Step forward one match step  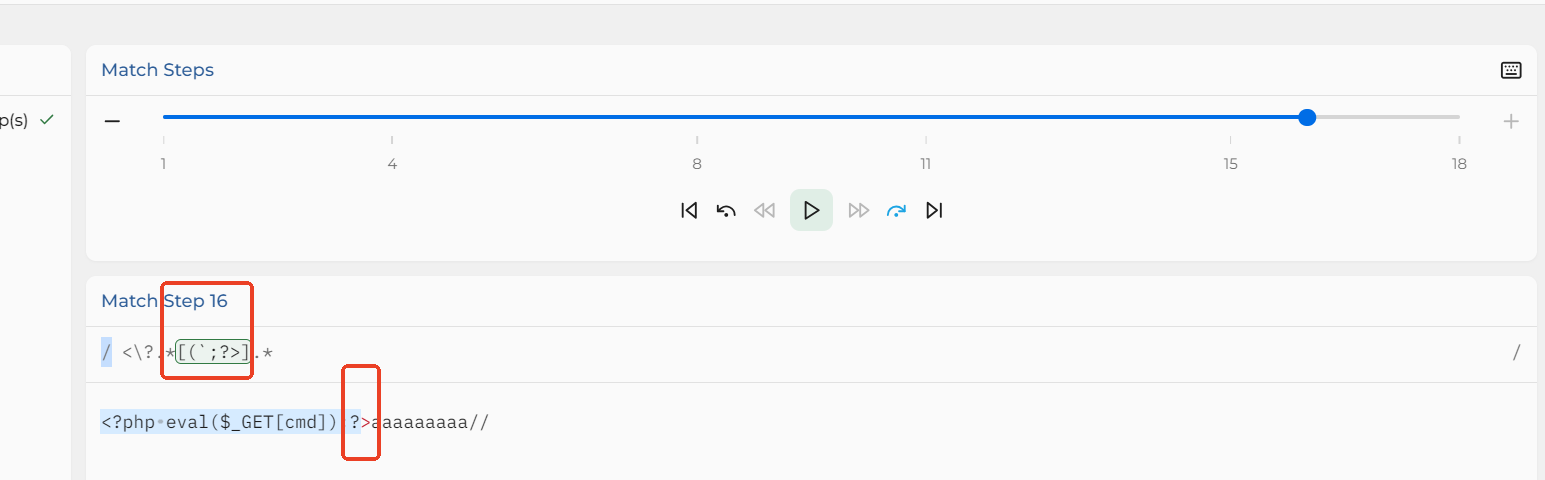pos(896,210)
